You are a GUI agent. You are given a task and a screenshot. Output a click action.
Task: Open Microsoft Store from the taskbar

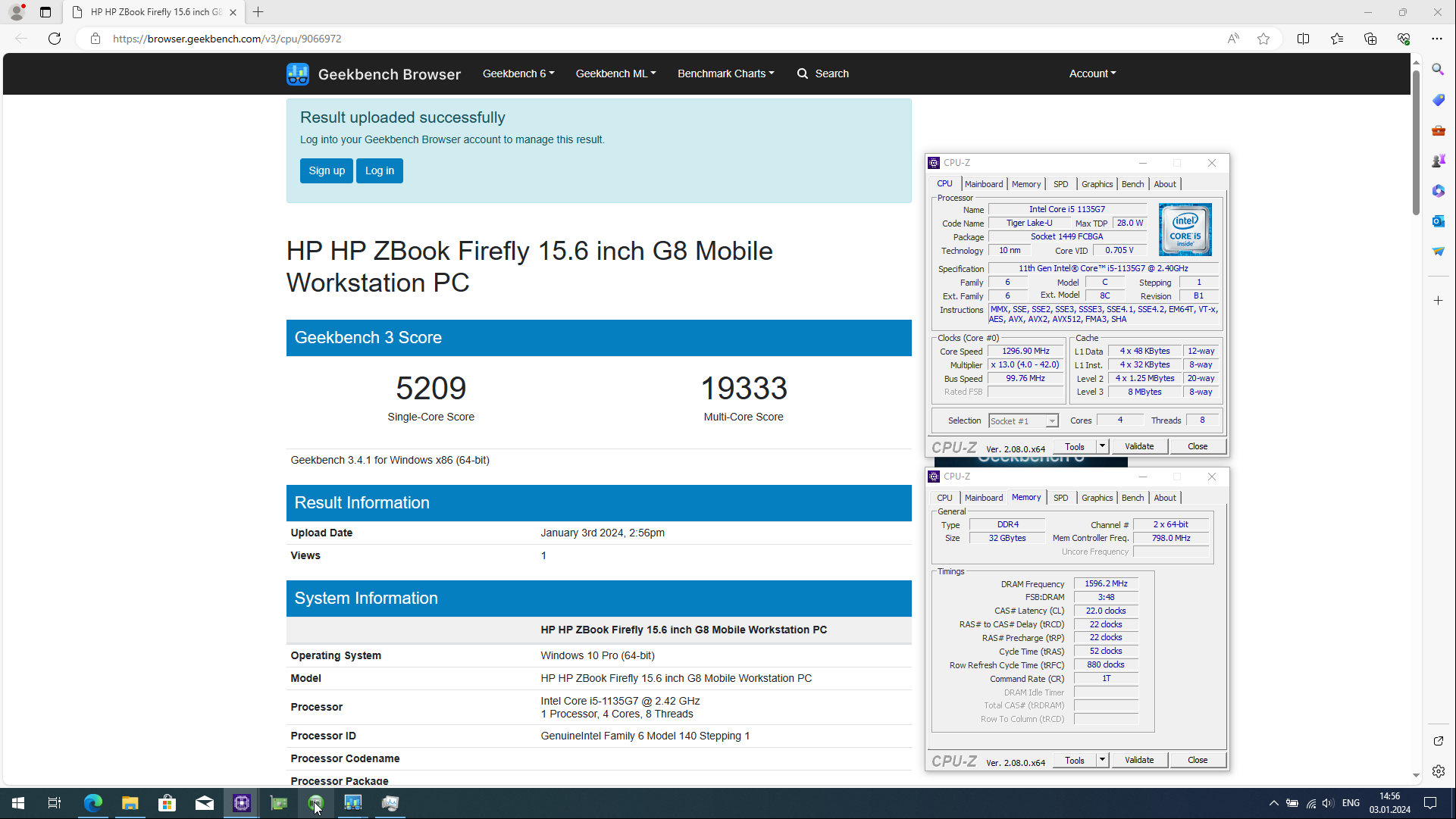168,803
